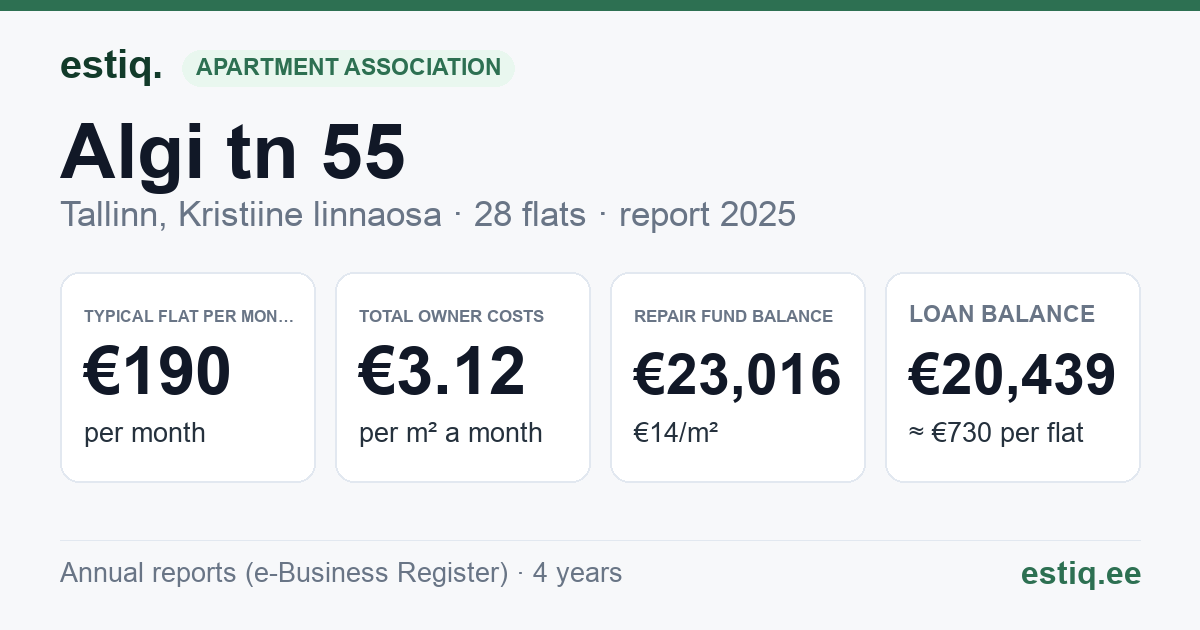
Task: Click the LOAN BALANCE label
Action: pos(1002,314)
